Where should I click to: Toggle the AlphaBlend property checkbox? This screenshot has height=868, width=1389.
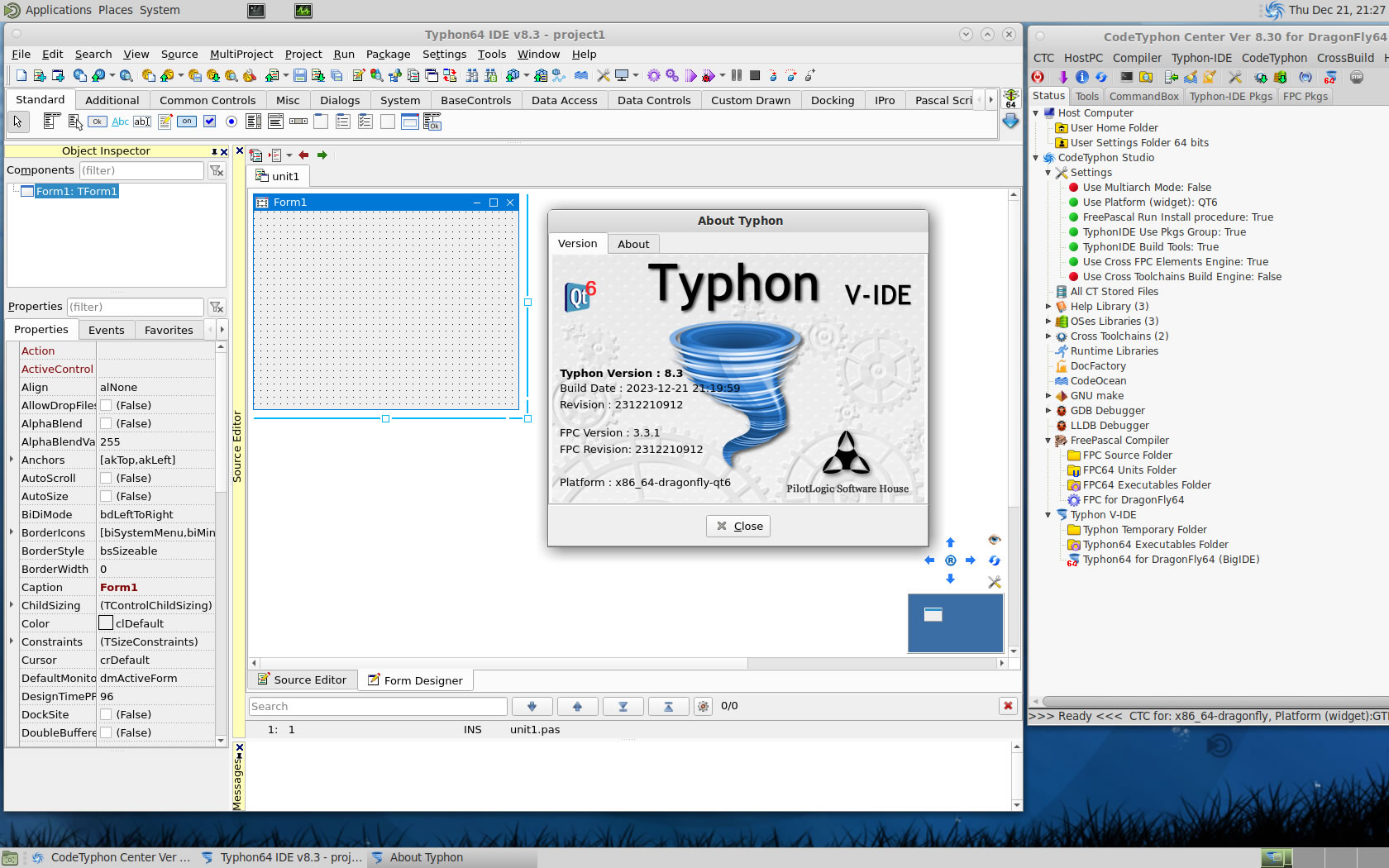[x=106, y=423]
